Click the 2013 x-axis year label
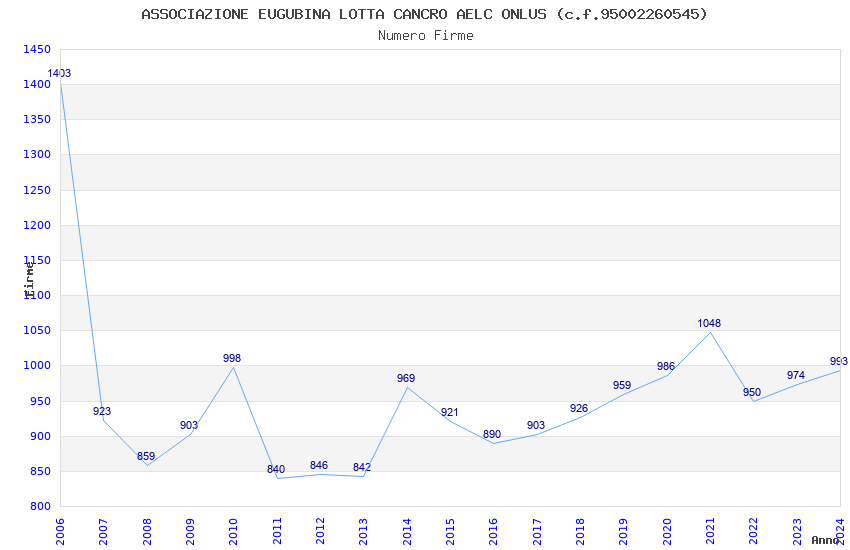The width and height of the screenshot is (850, 550). (x=363, y=532)
